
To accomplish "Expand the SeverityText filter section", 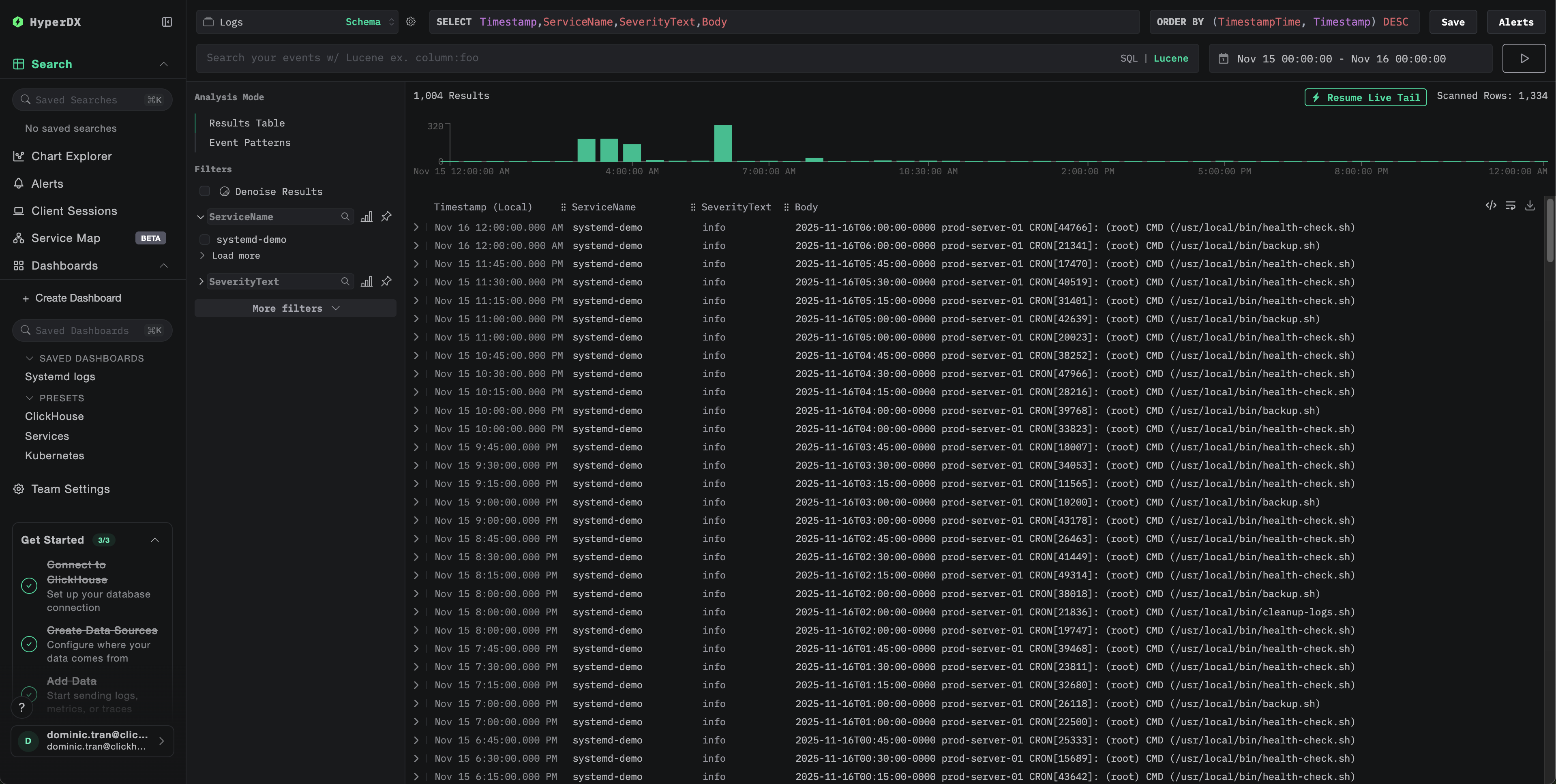I will (x=202, y=281).
